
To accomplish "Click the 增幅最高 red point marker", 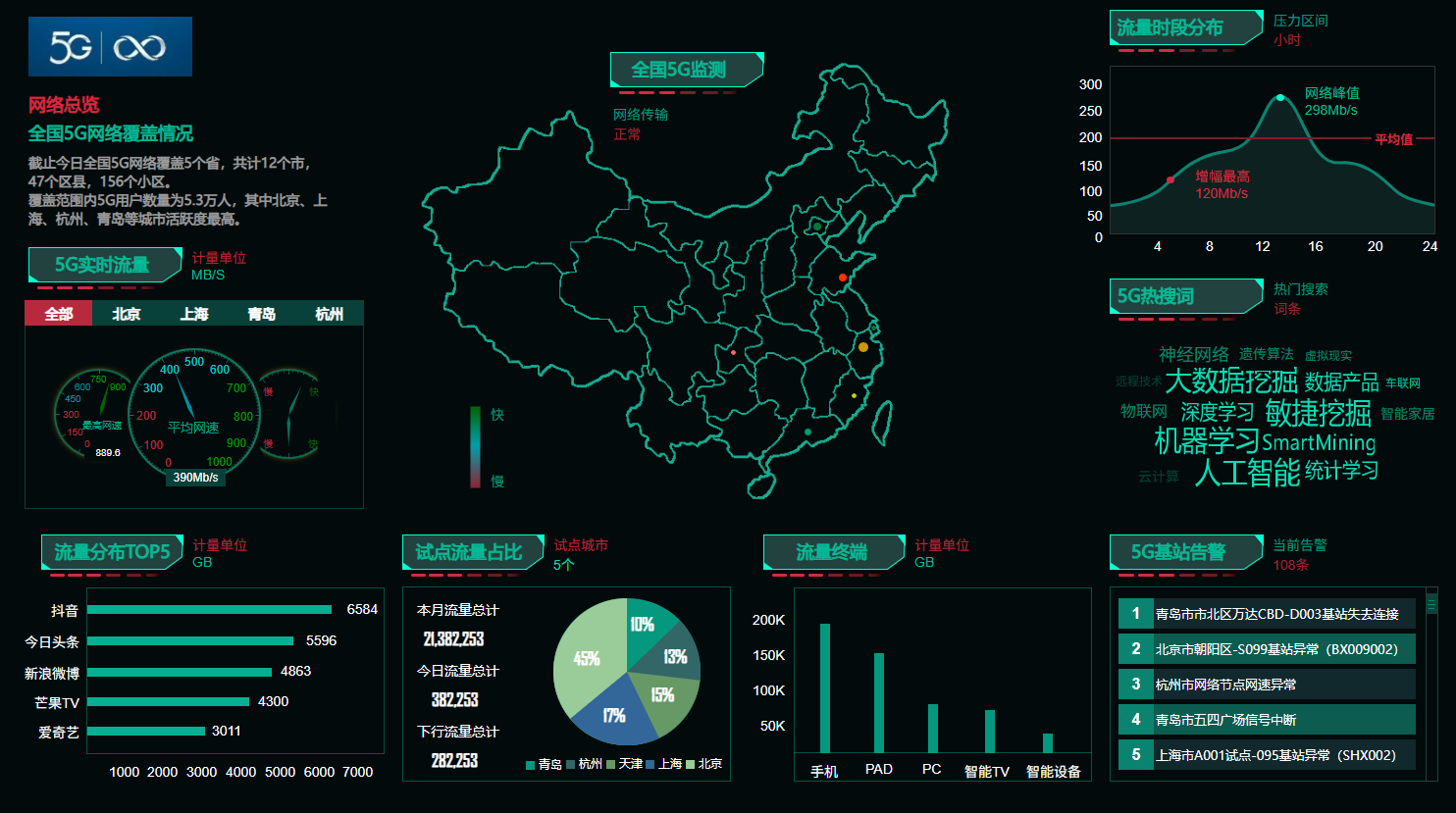I will point(1170,179).
